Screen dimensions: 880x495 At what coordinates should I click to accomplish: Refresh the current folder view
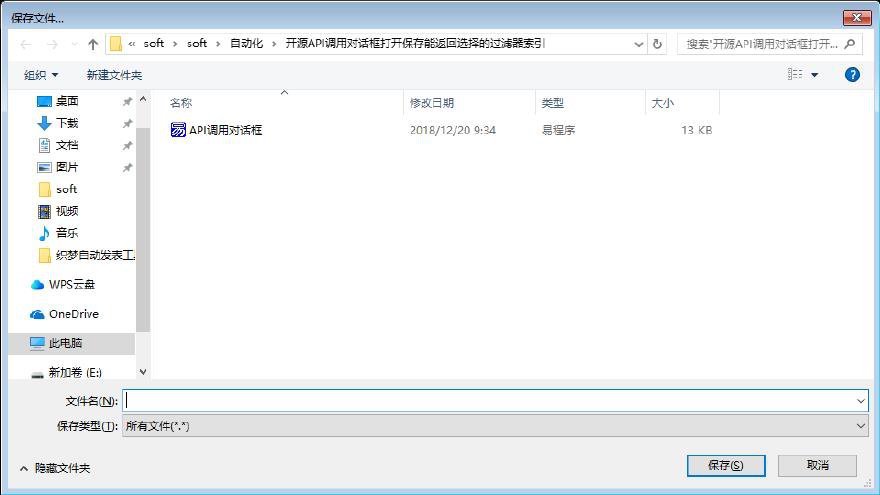657,44
